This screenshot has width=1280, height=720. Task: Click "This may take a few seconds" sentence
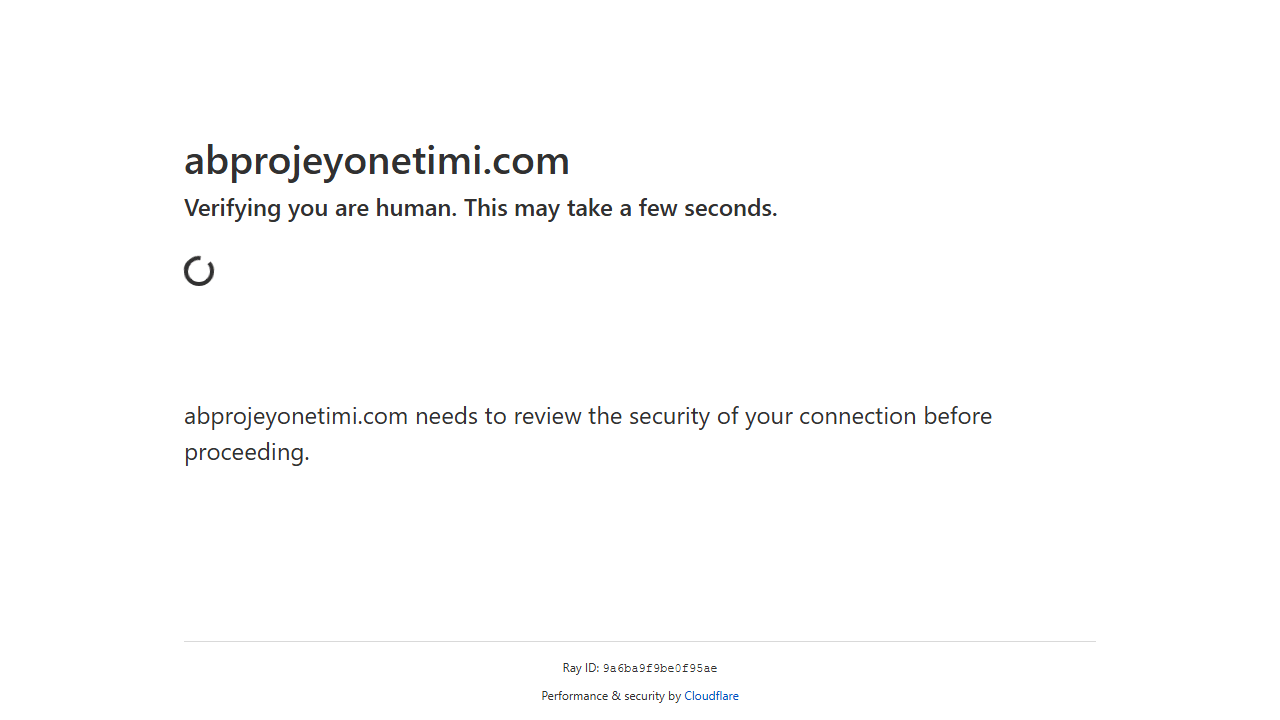click(620, 209)
